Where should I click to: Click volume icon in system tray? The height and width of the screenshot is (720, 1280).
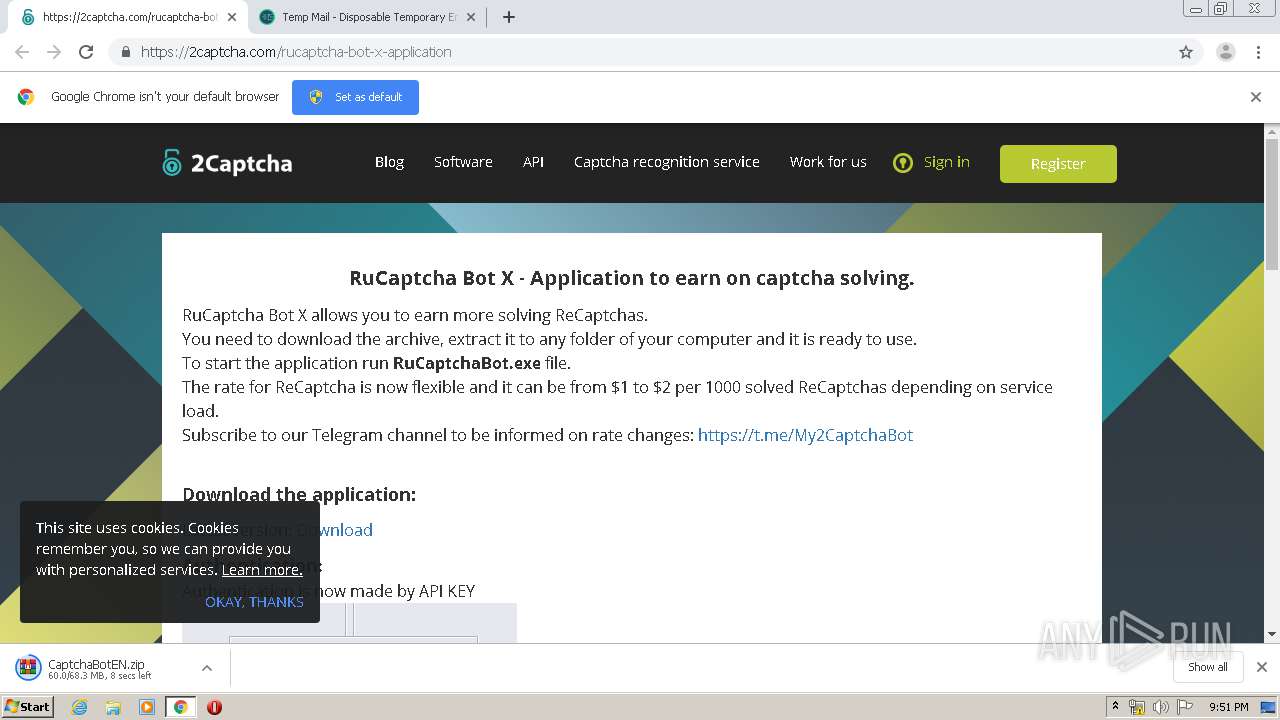point(1160,707)
